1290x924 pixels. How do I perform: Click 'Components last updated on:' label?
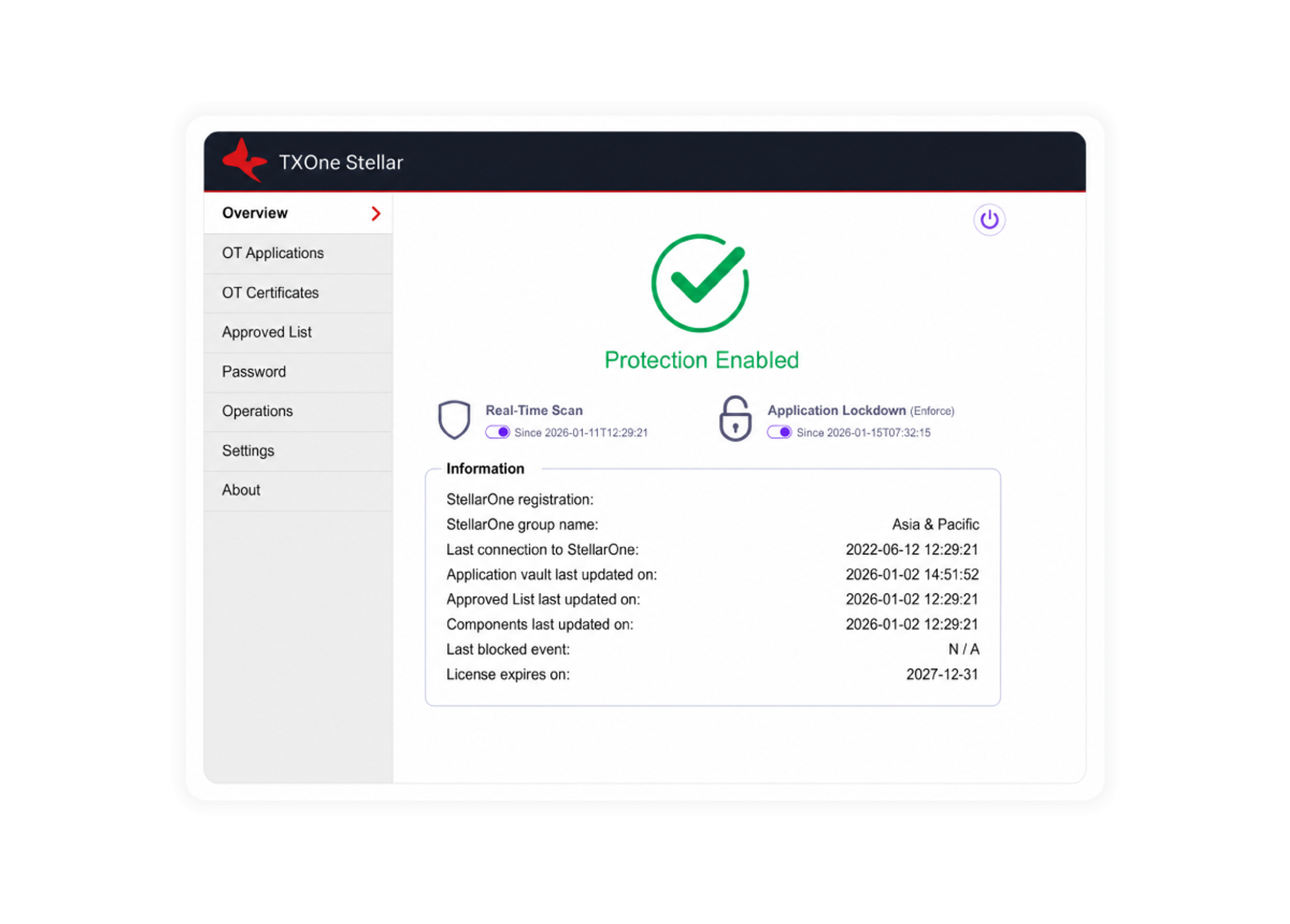pos(539,625)
